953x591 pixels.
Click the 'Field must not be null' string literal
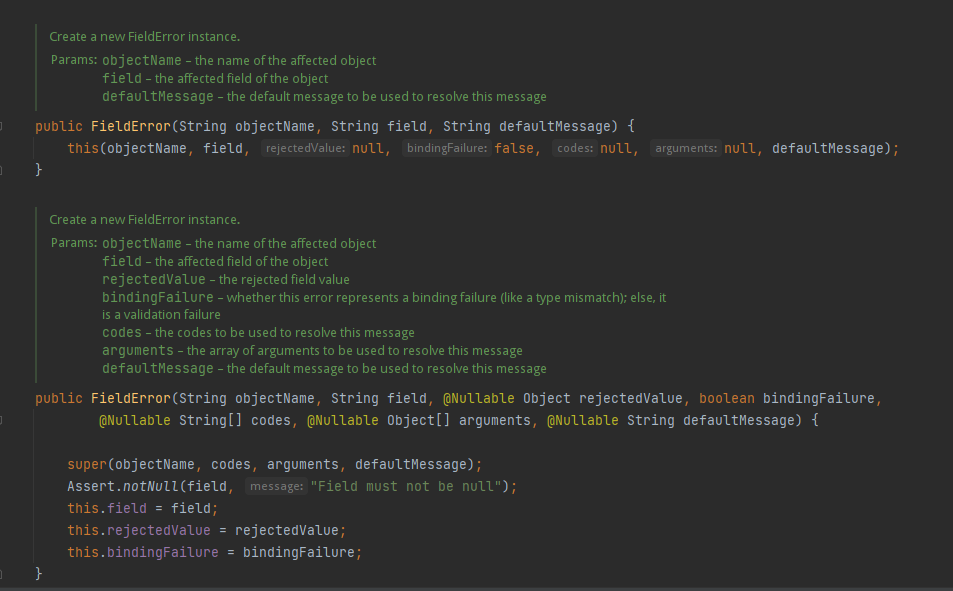415,486
